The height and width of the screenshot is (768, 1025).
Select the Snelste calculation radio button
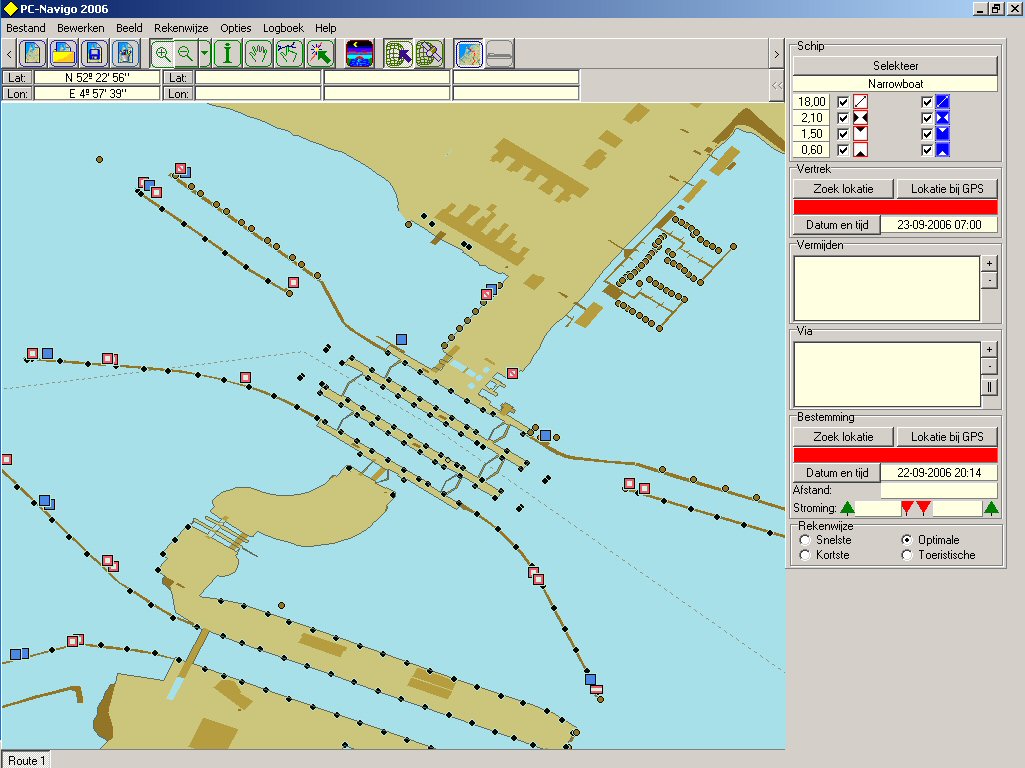806,540
